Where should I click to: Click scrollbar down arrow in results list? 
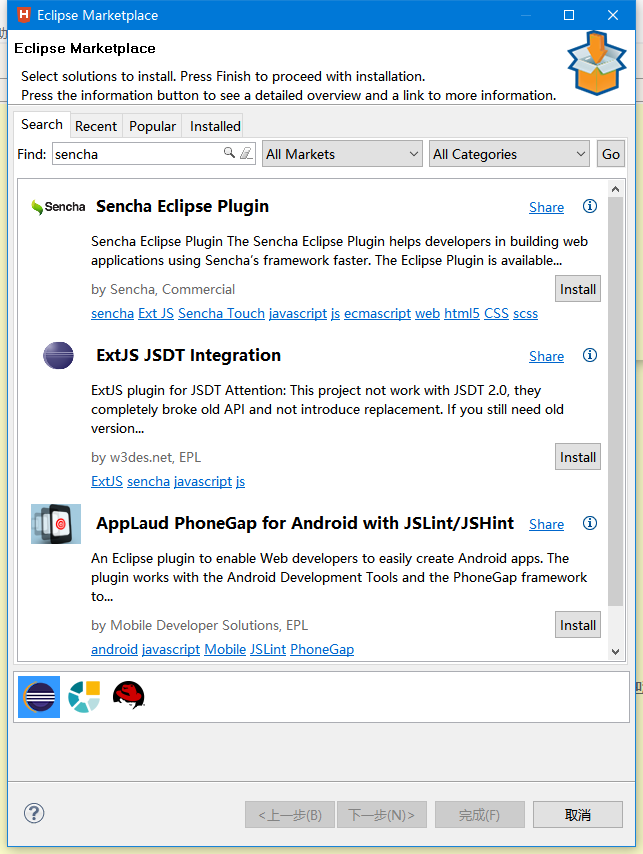(615, 652)
